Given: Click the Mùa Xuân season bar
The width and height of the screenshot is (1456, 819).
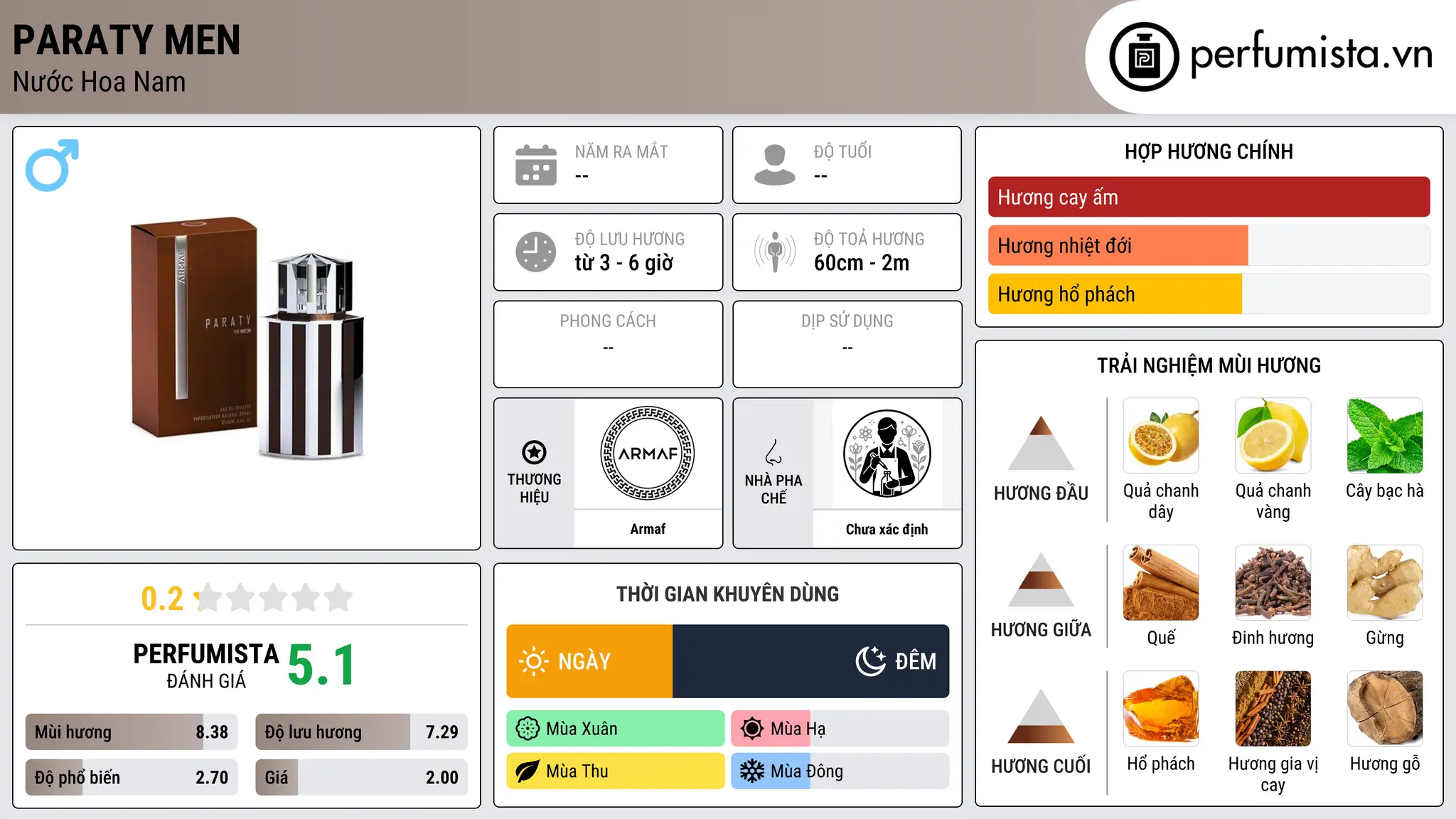Looking at the screenshot, I should pyautogui.click(x=616, y=729).
